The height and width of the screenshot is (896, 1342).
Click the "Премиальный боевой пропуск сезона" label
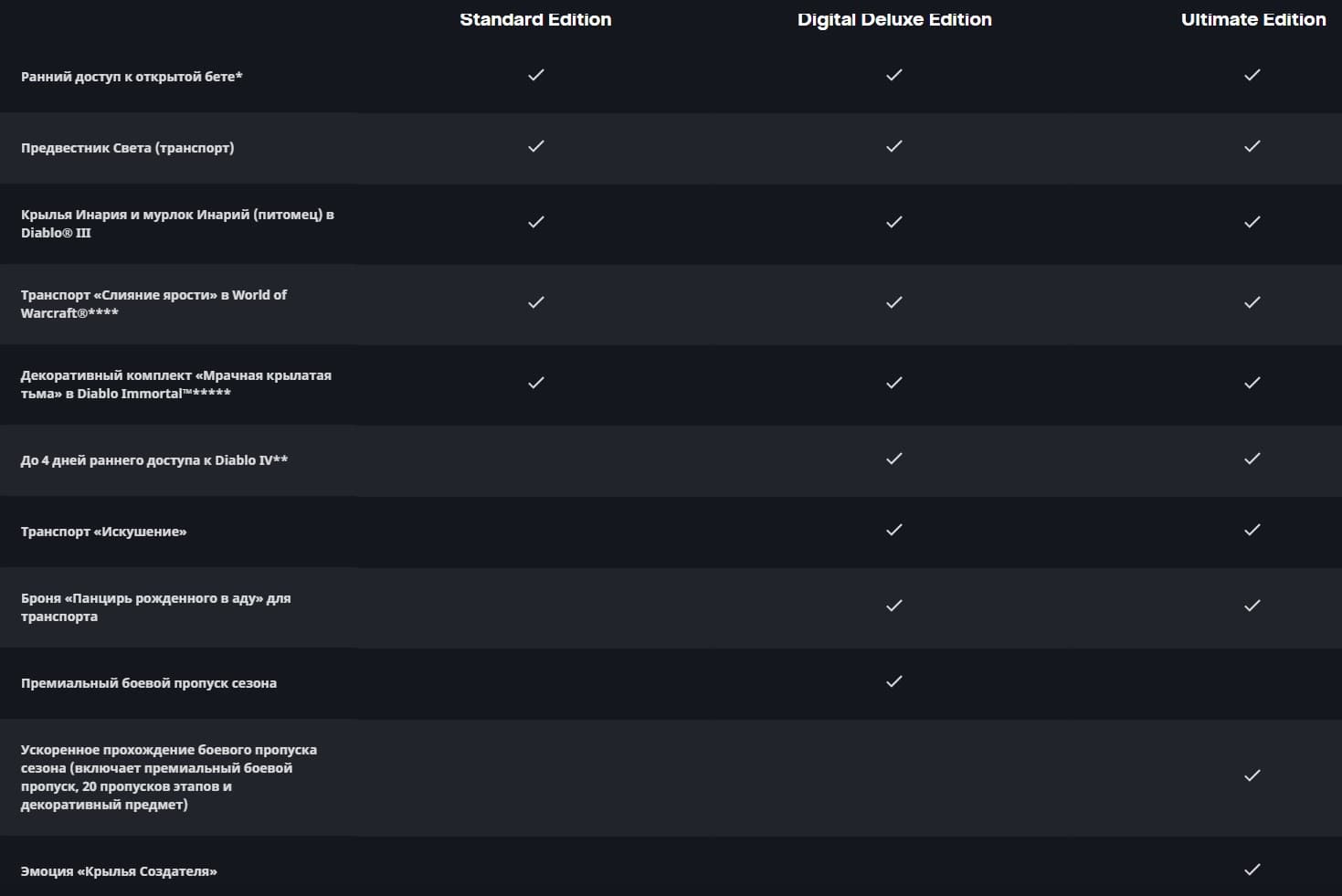point(148,683)
